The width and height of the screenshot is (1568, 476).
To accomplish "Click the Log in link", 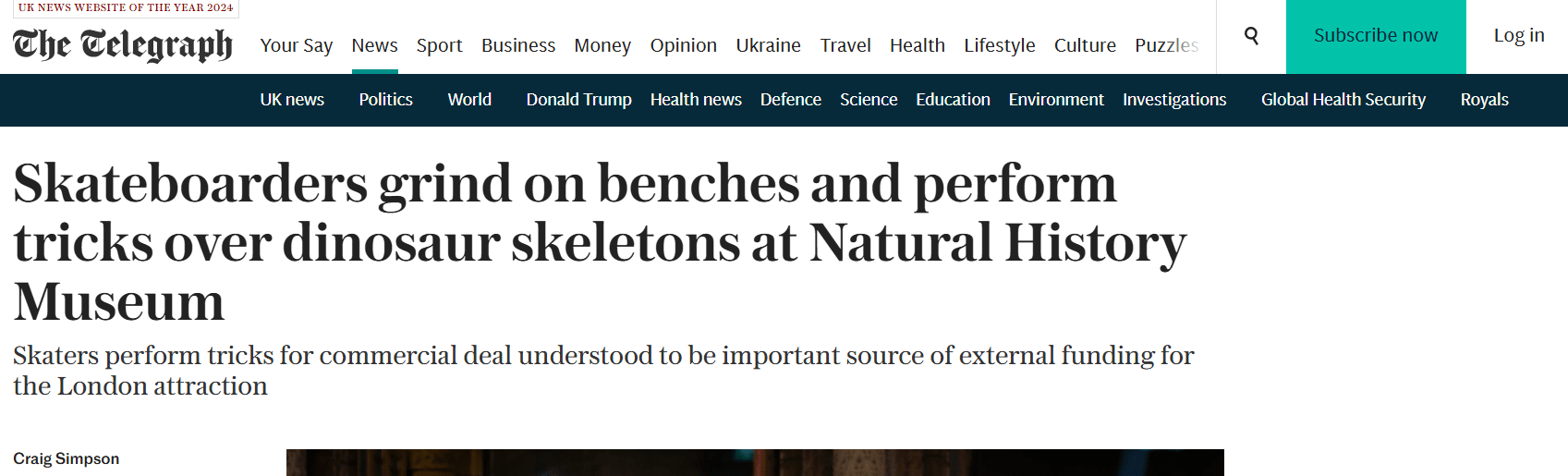I will point(1518,36).
